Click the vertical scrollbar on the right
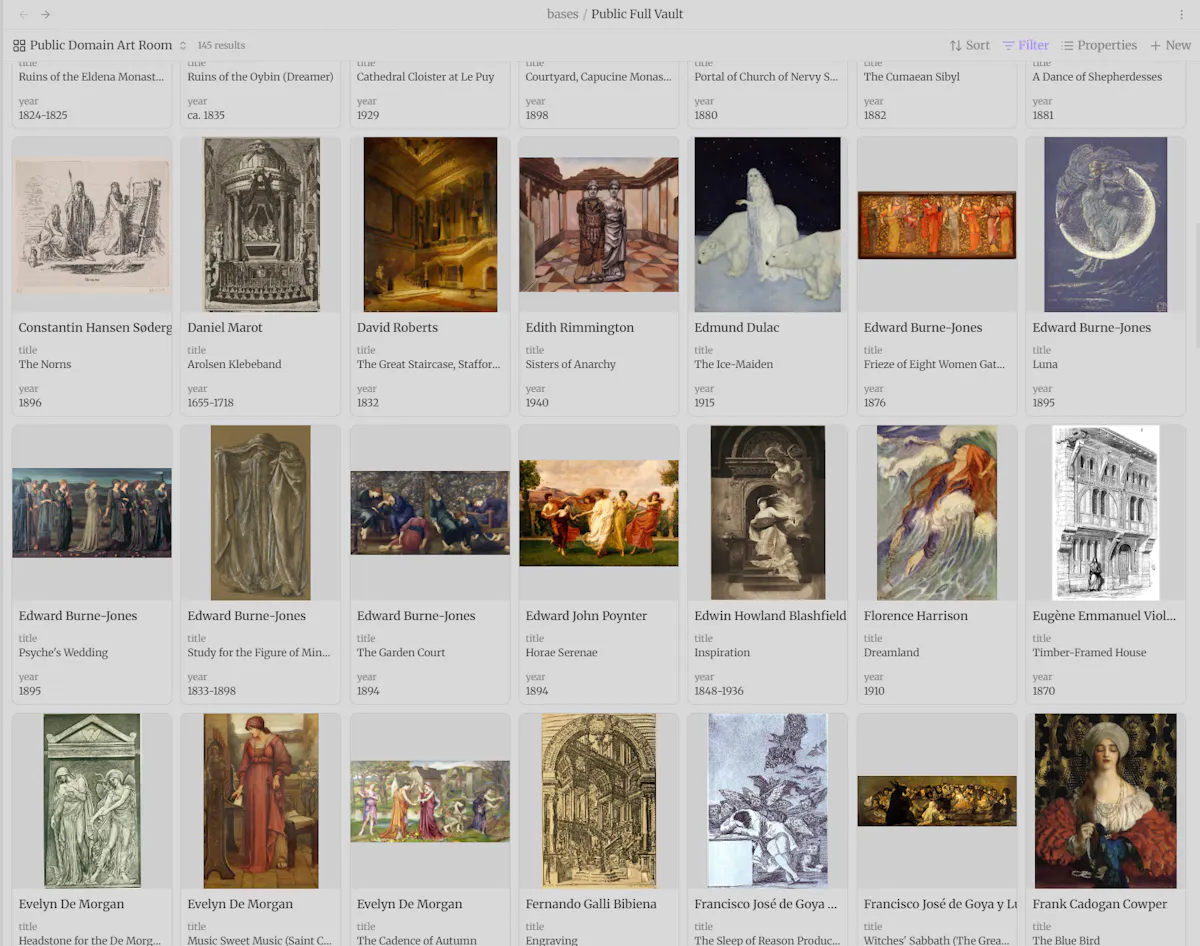The height and width of the screenshot is (946, 1200). tap(1196, 285)
